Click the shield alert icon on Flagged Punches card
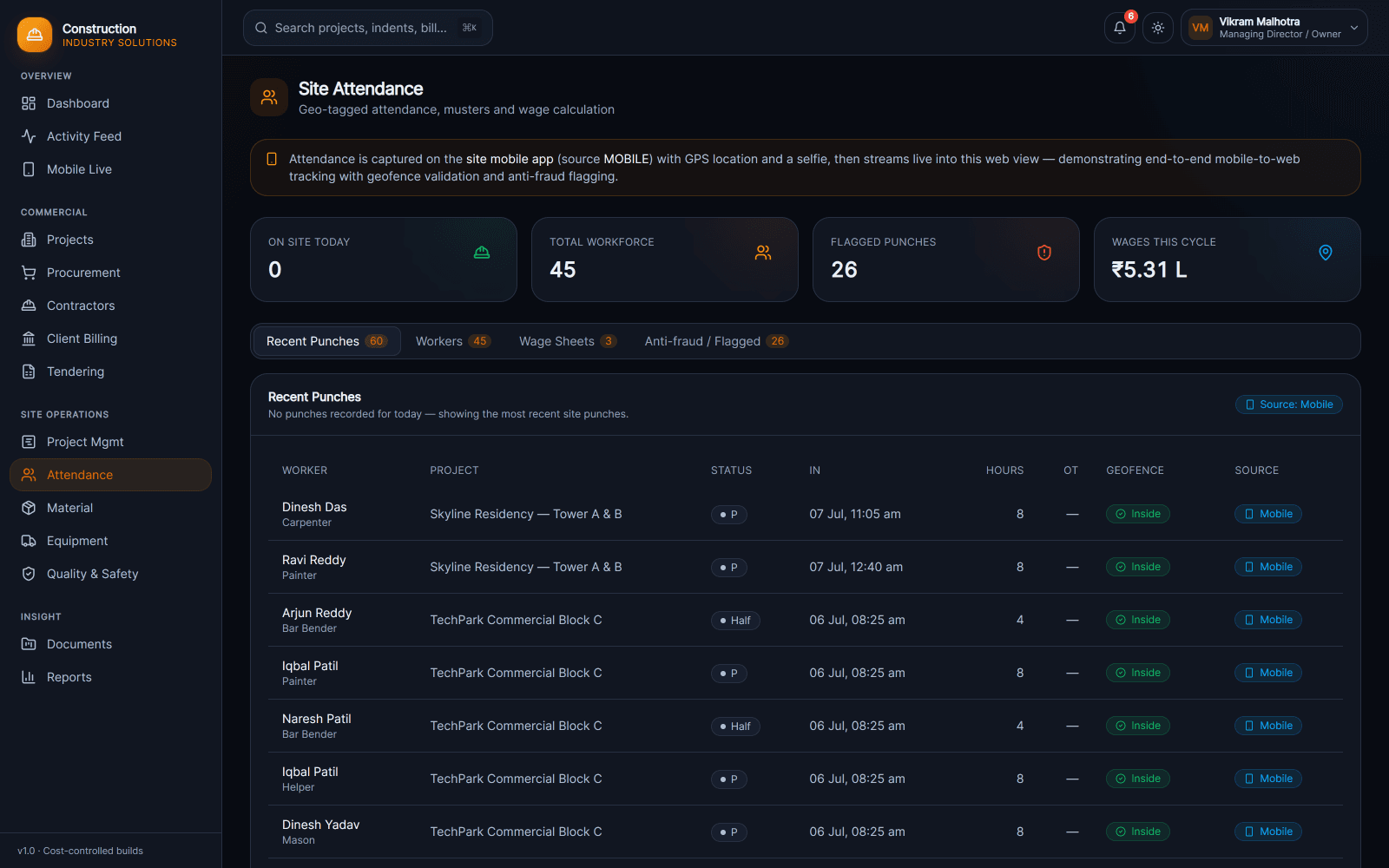The height and width of the screenshot is (868, 1389). click(1044, 253)
